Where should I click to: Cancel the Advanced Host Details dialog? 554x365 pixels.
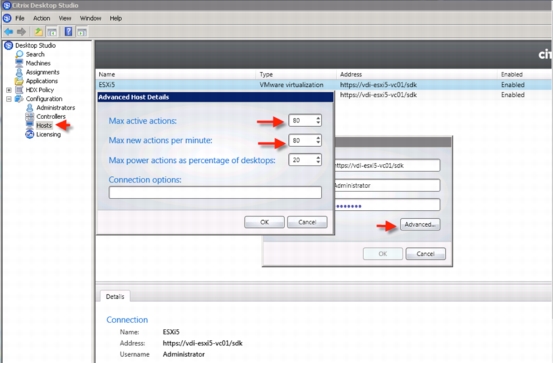307,222
